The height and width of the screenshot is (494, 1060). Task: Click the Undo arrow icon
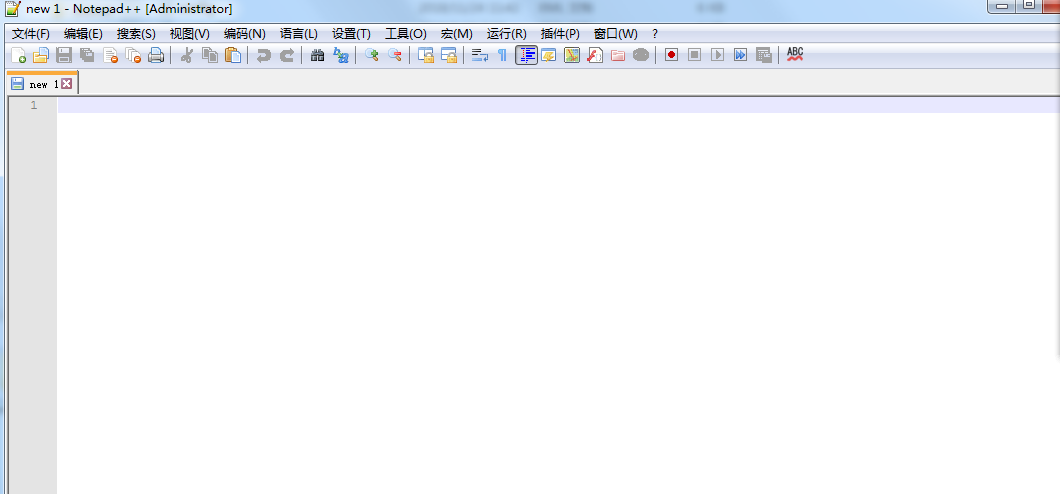[263, 55]
